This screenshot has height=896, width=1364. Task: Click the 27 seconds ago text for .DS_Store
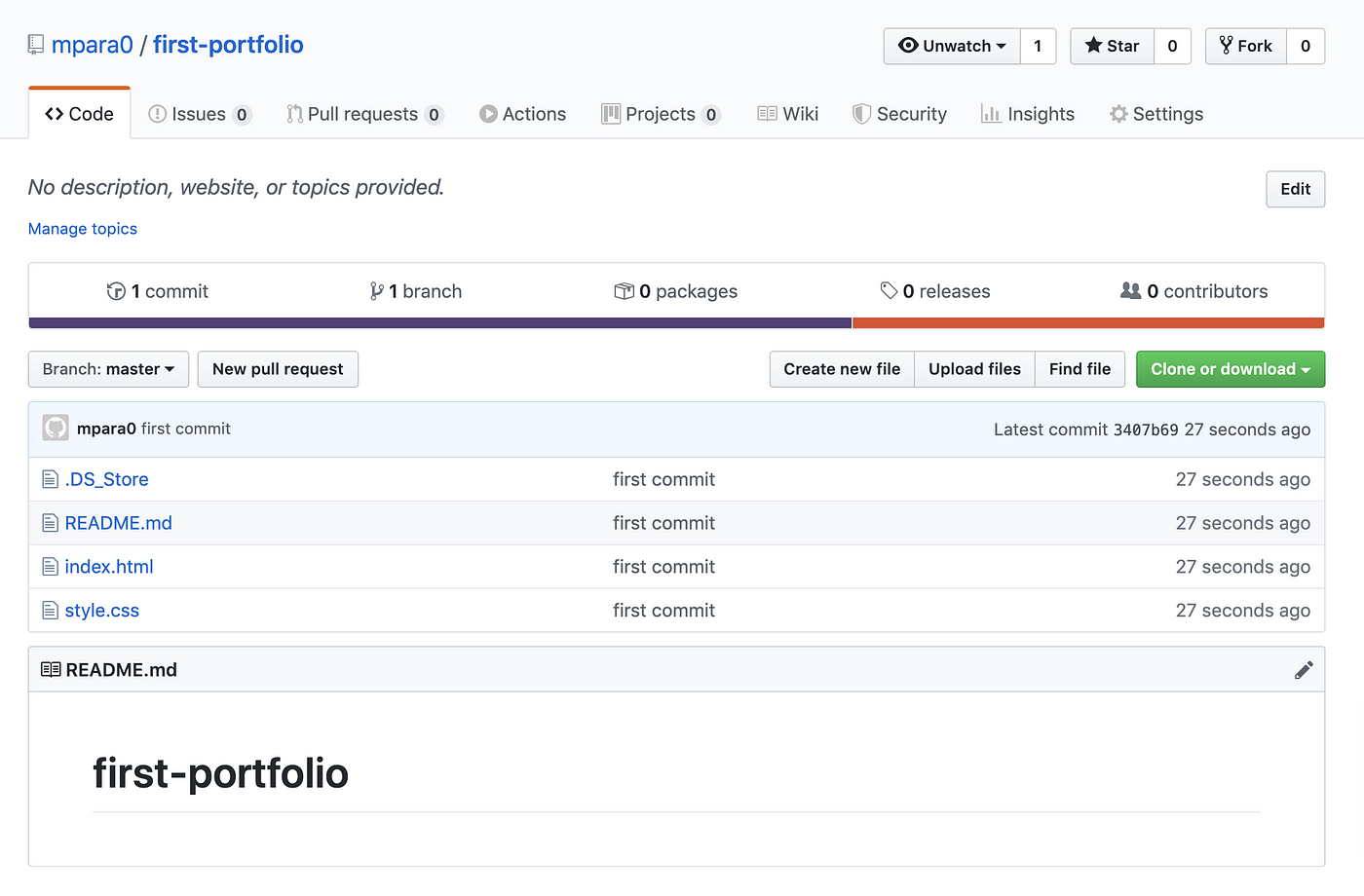[x=1243, y=479]
